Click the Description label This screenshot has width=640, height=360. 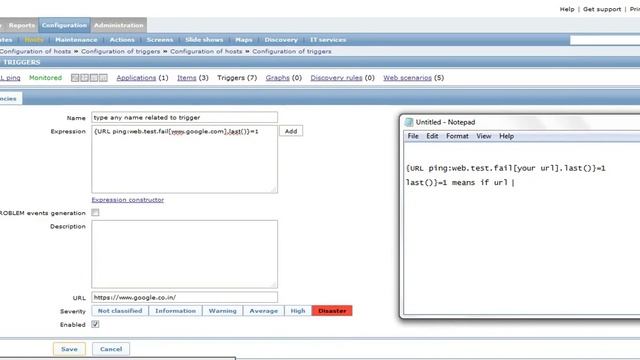pyautogui.click(x=68, y=226)
